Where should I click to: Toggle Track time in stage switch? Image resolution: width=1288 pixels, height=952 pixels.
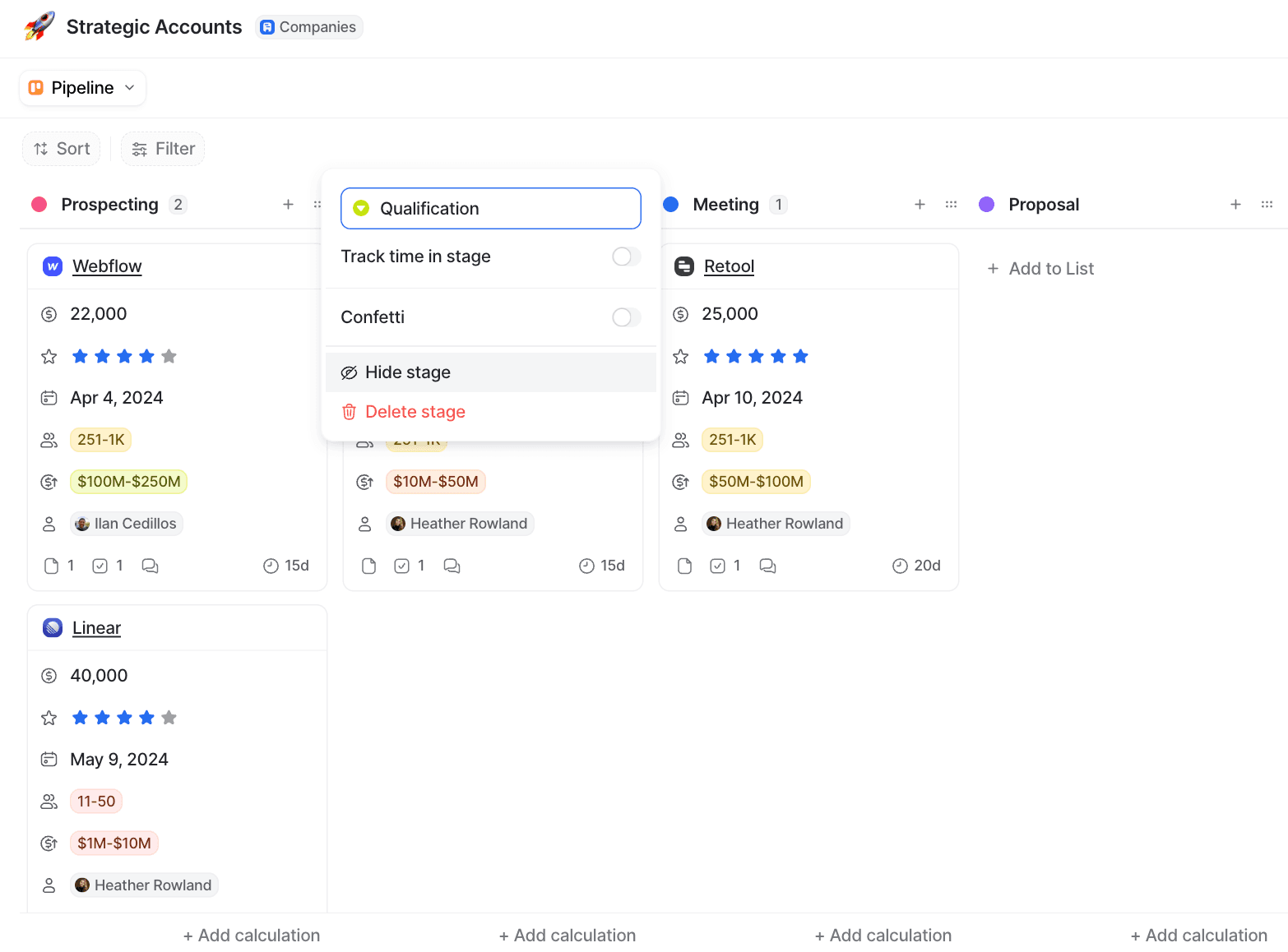pos(626,256)
